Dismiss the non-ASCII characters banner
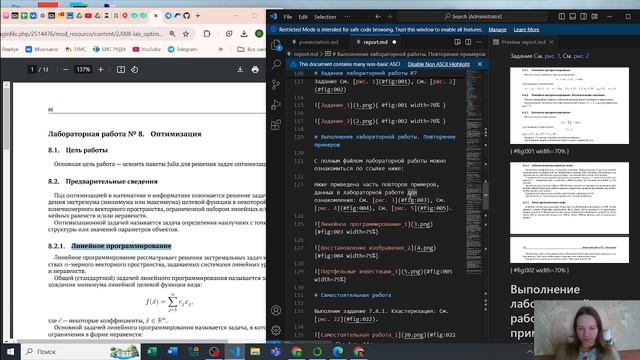Image resolution: width=640 pixels, height=360 pixels. (x=480, y=64)
